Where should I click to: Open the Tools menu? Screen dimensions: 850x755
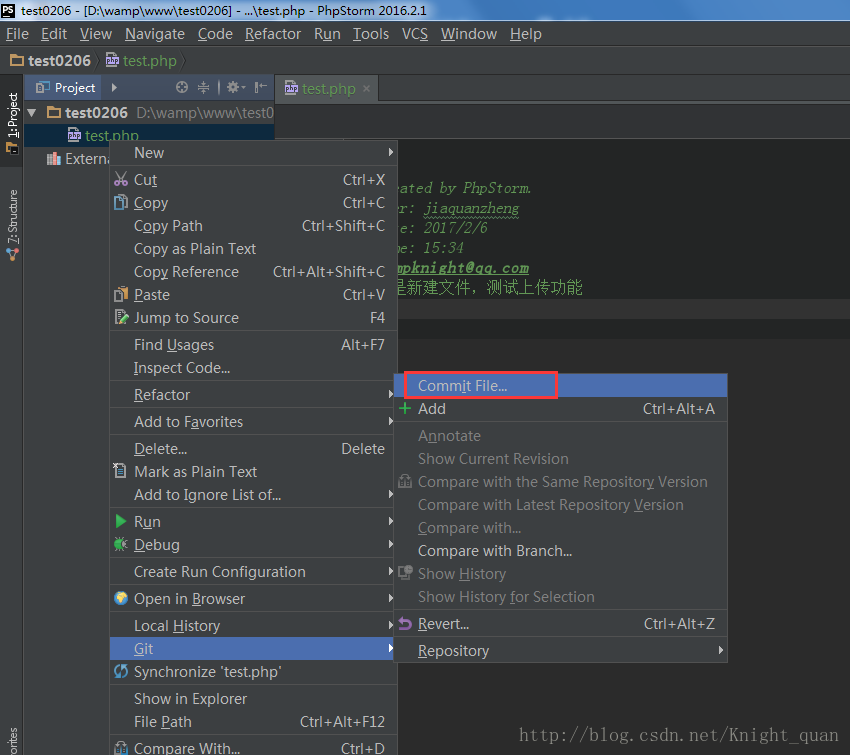pos(371,34)
